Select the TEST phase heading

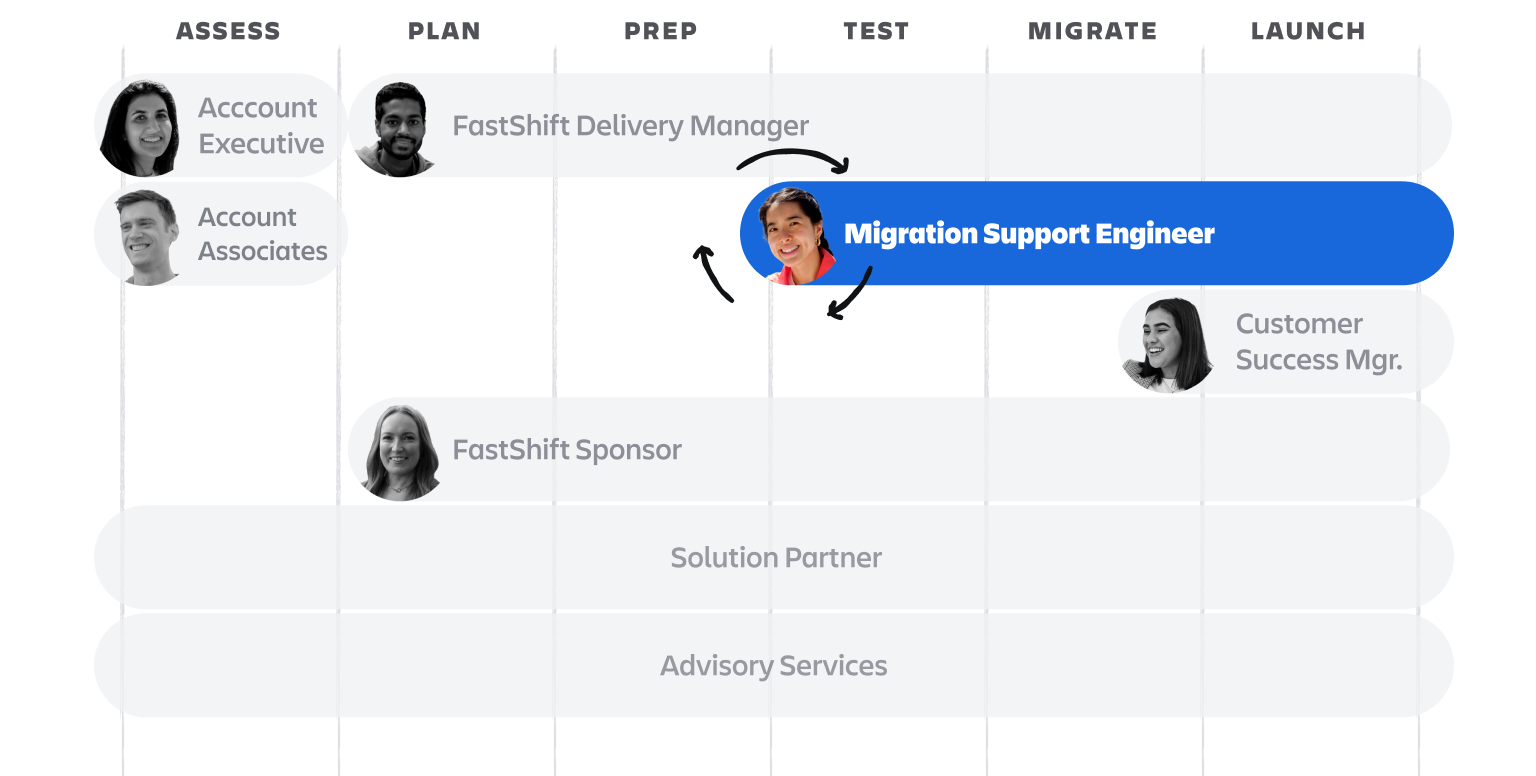tap(876, 31)
